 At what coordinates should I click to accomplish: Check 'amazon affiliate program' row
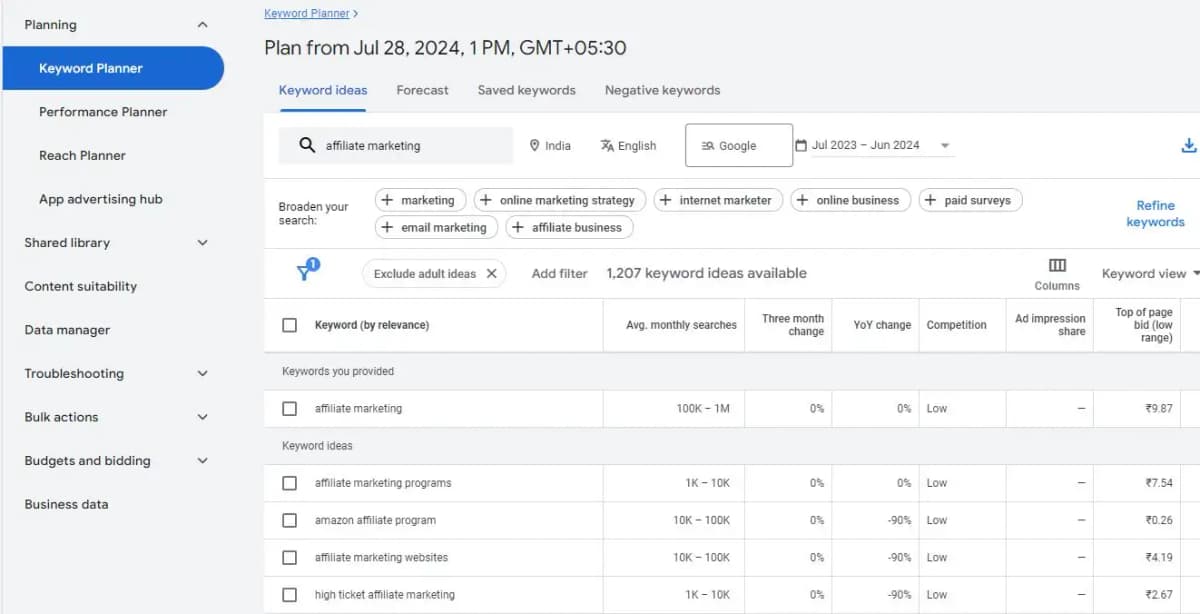[x=290, y=520]
